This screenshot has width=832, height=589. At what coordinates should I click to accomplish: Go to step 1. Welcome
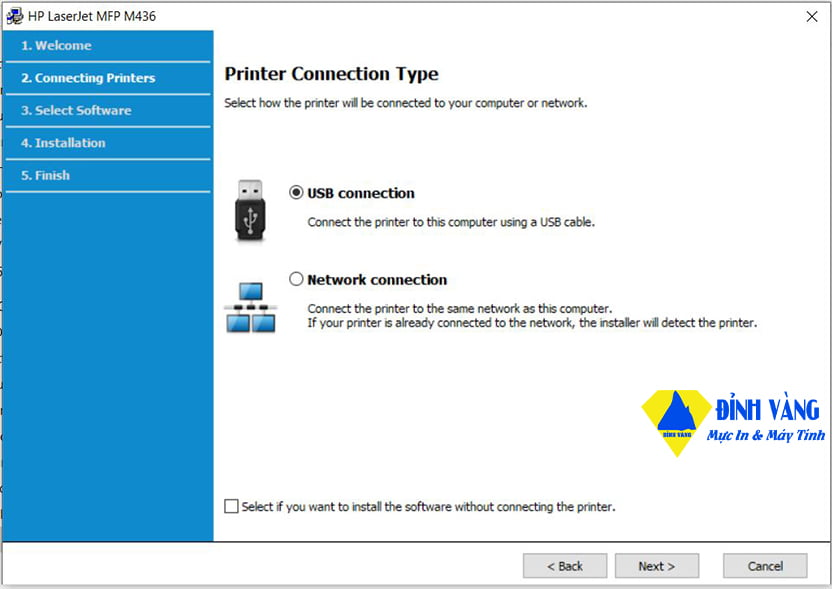pos(107,46)
